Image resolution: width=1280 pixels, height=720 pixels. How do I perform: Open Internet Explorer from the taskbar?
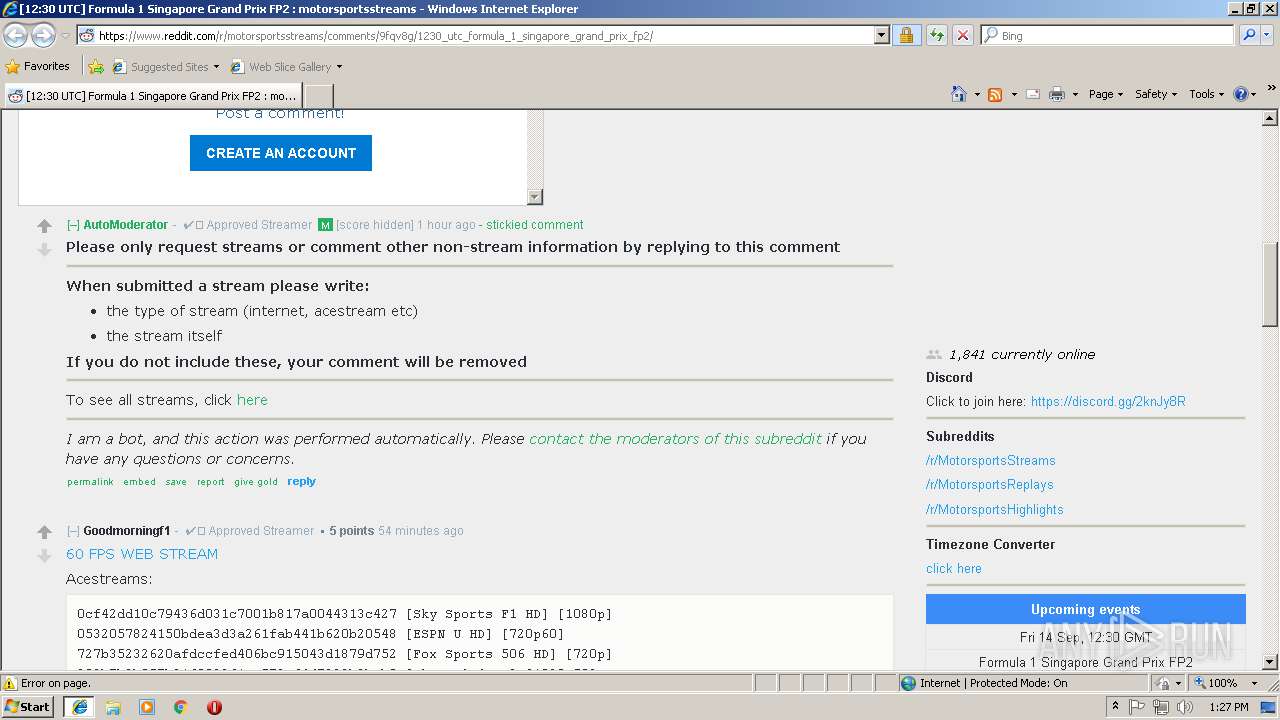(x=79, y=707)
